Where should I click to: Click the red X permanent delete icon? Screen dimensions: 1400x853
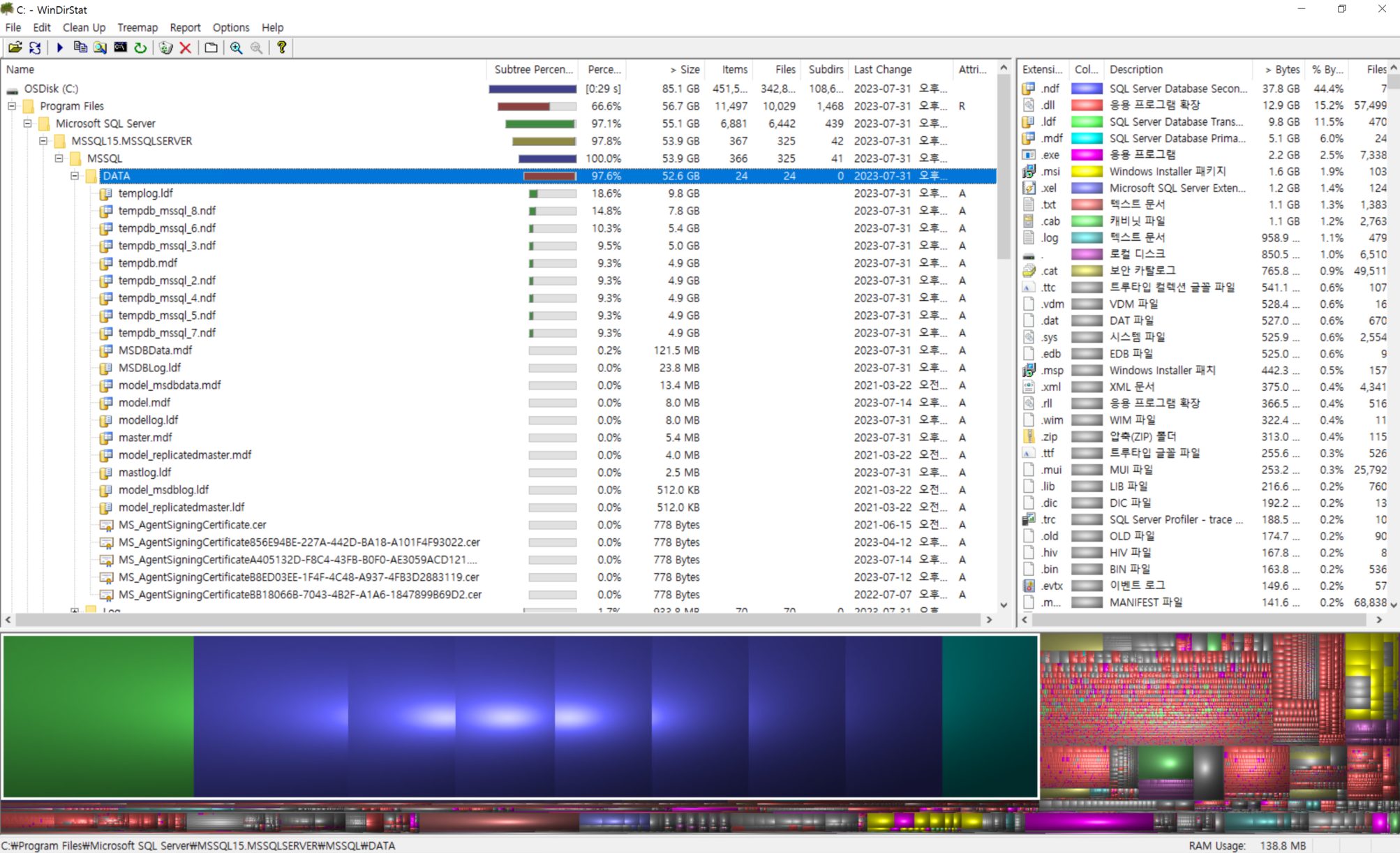click(186, 47)
